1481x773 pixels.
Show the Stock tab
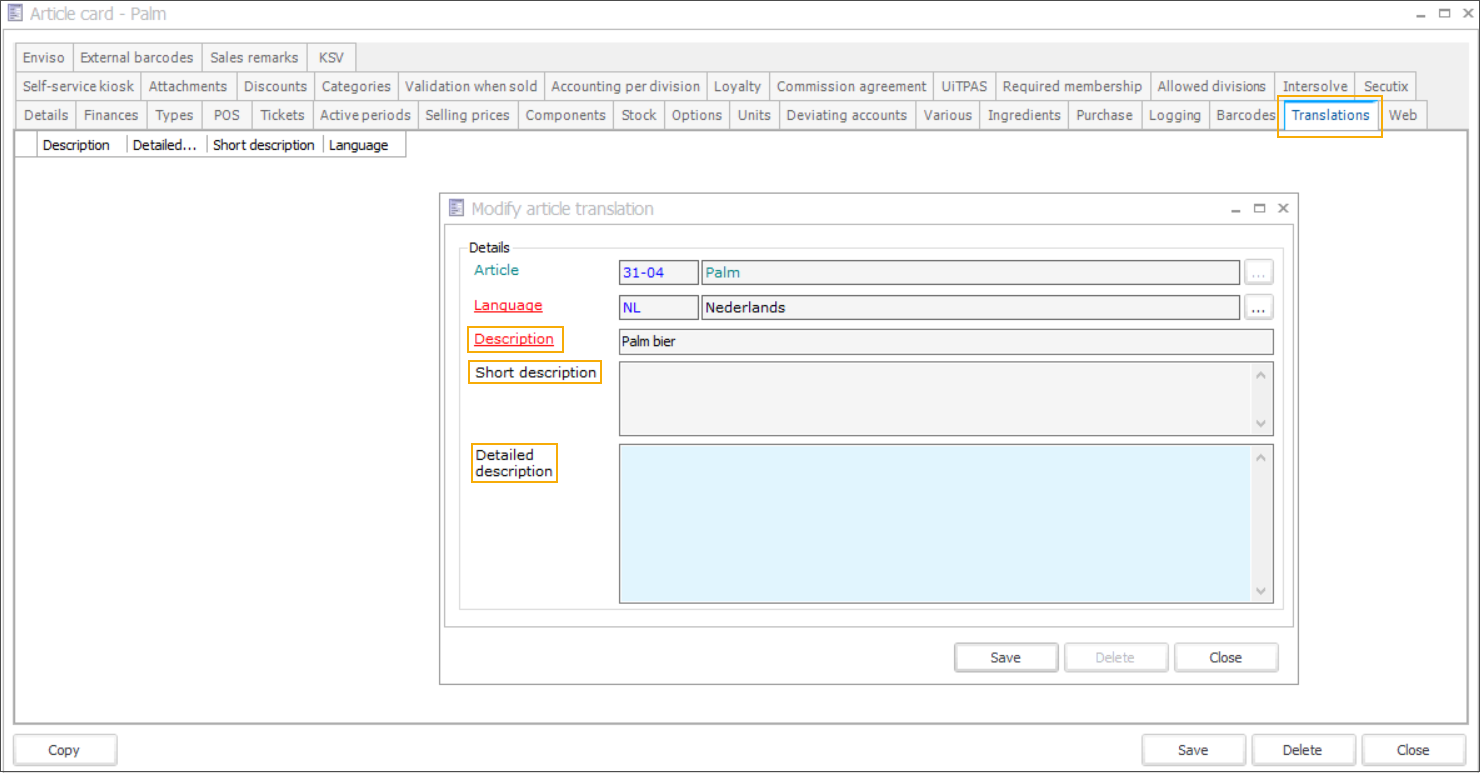click(638, 115)
